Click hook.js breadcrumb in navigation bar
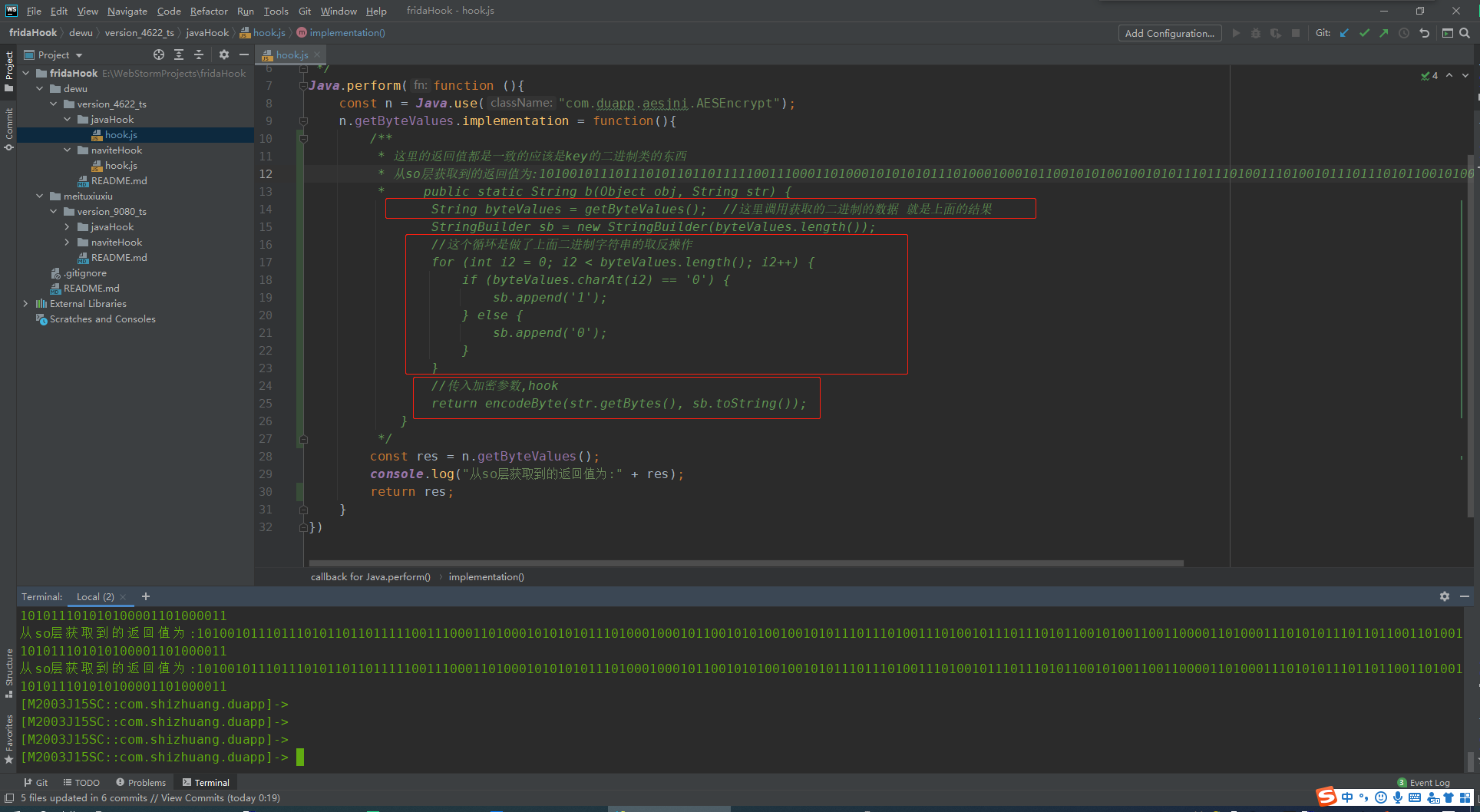The width and height of the screenshot is (1480, 812). 263,33
